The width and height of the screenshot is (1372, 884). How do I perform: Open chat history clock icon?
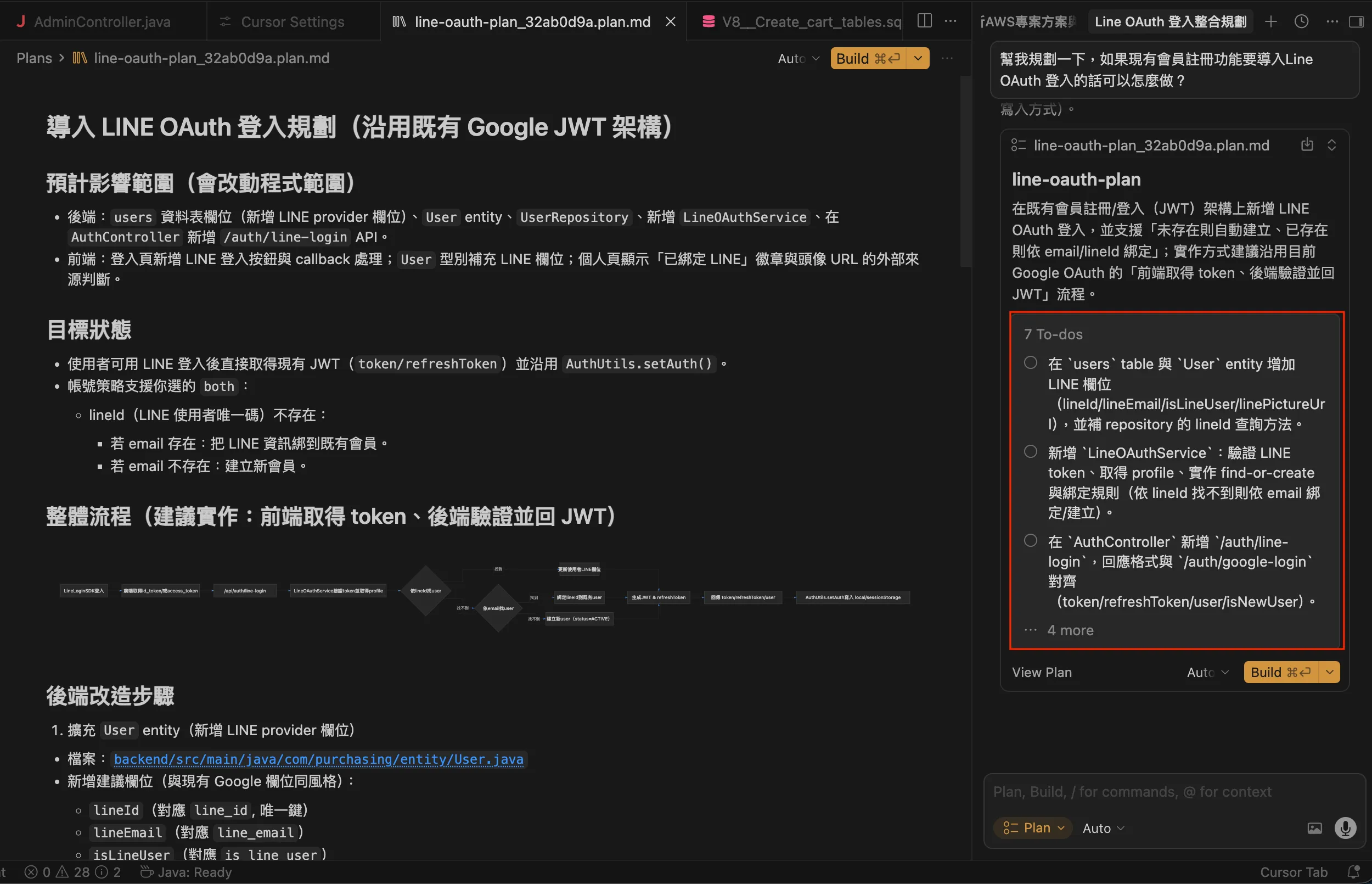[1301, 22]
